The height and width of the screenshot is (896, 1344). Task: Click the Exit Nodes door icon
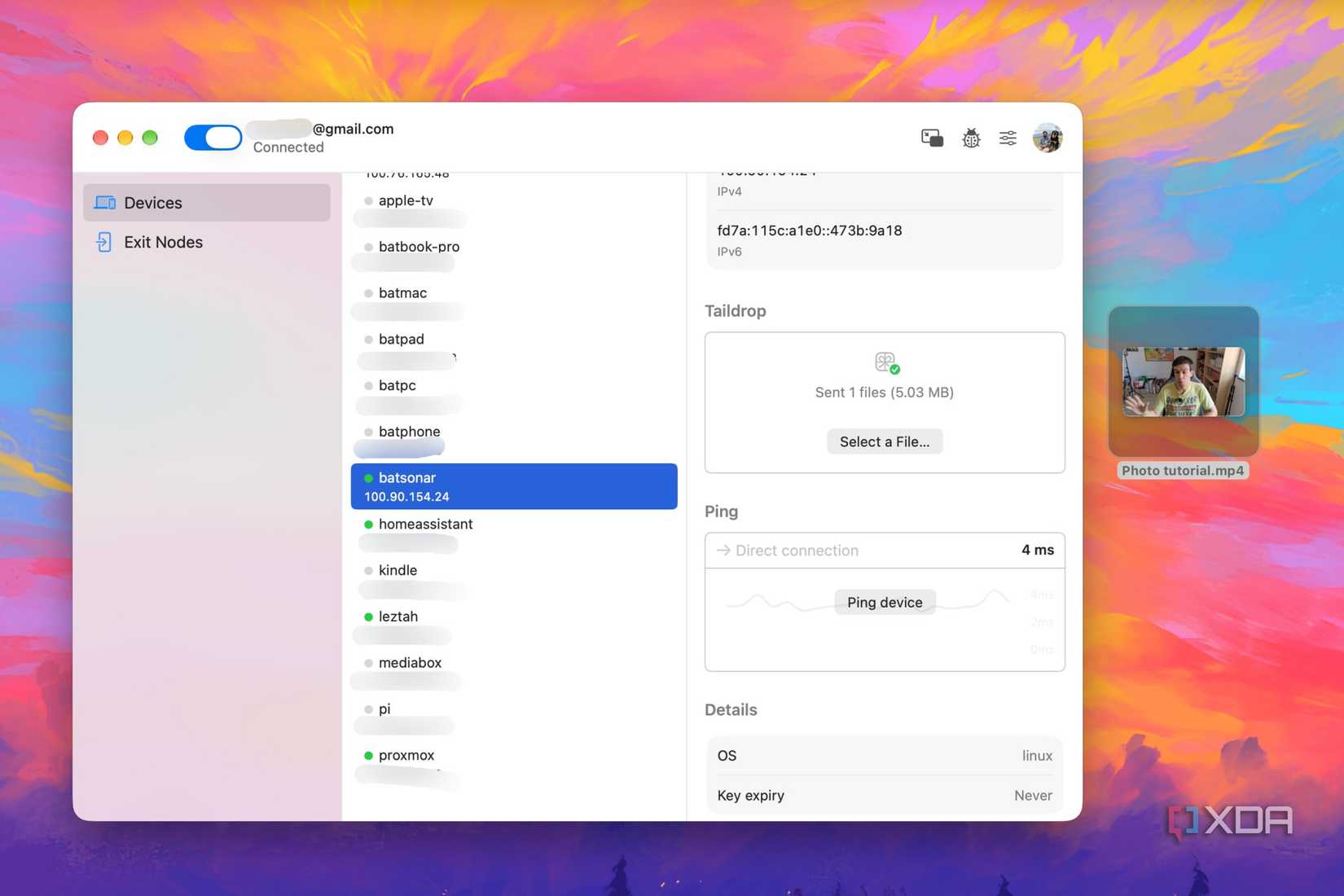tap(104, 242)
